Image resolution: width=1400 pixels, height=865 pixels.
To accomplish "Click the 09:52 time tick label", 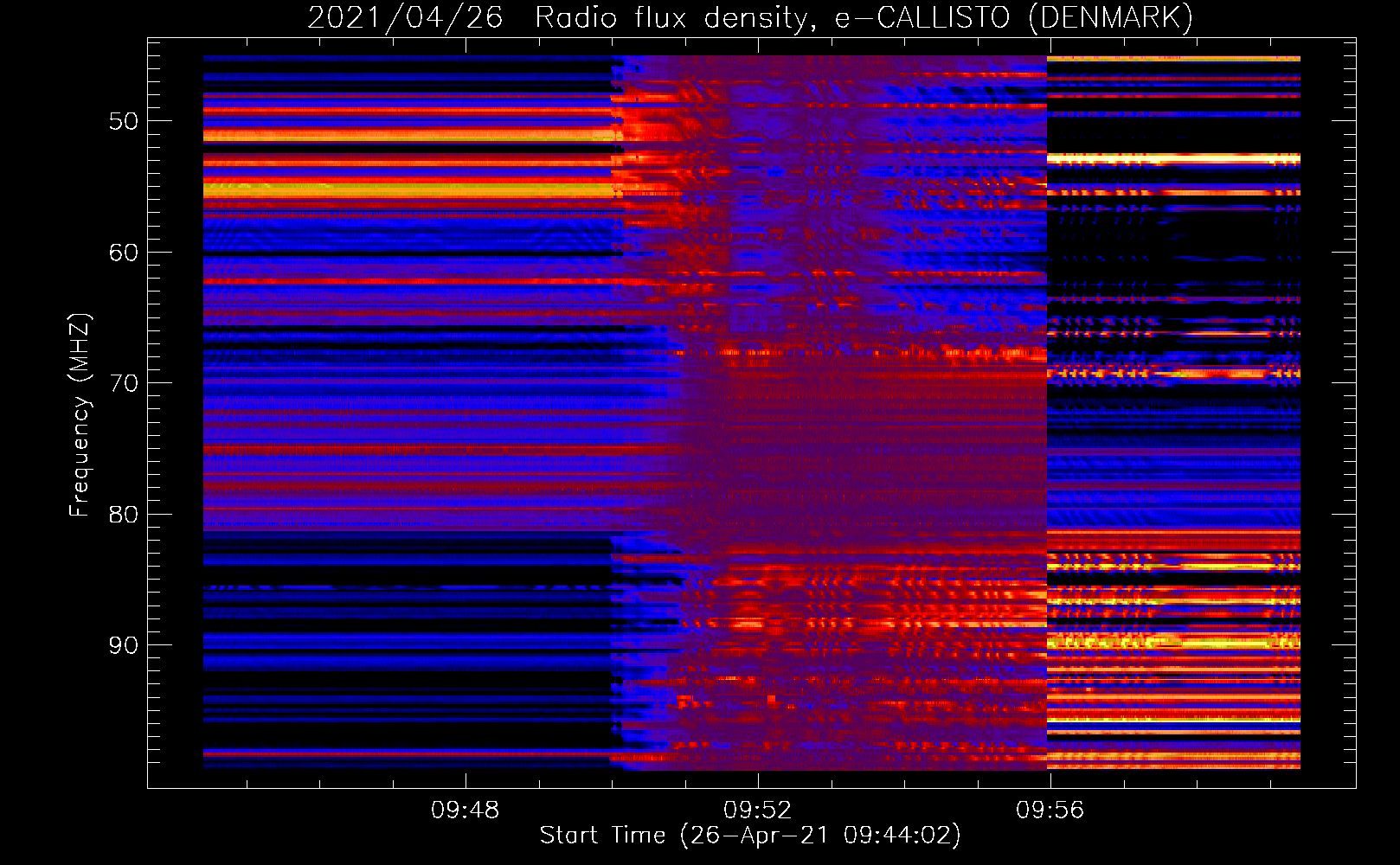I will coord(758,811).
